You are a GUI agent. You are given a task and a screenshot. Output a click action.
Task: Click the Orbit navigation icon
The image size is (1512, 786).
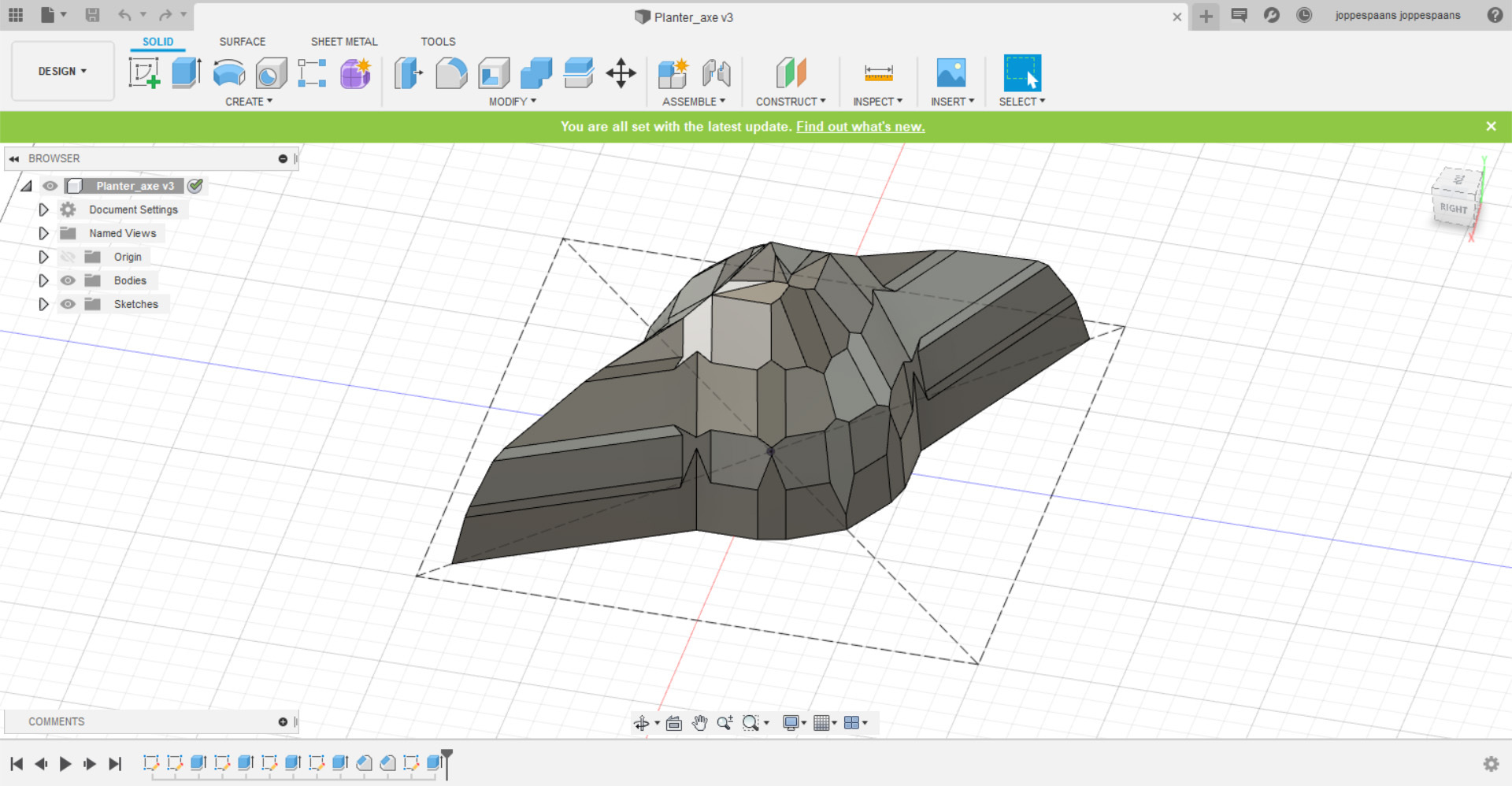(642, 723)
